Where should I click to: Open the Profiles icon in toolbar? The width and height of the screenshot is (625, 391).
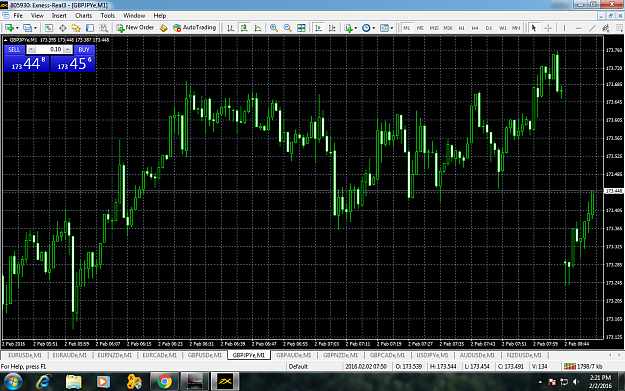(27, 28)
